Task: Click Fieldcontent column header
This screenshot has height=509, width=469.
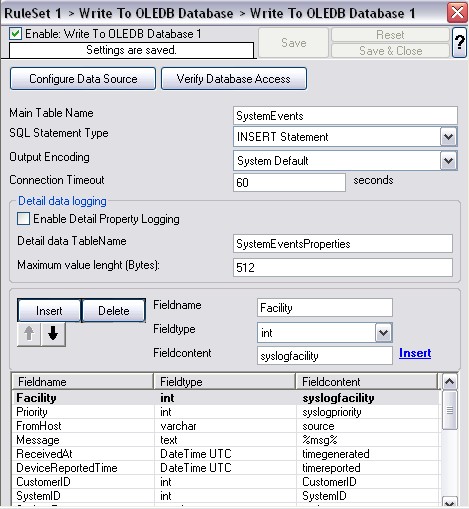Action: pyautogui.click(x=366, y=382)
